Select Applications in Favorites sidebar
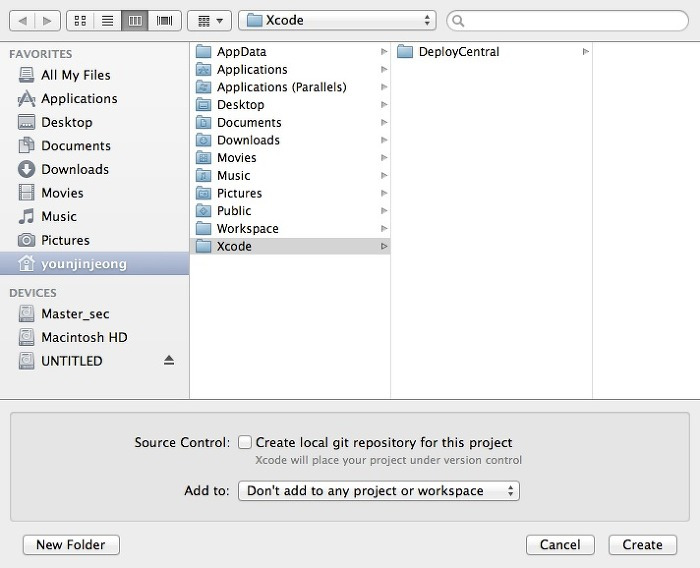Viewport: 700px width, 568px height. tap(95, 99)
